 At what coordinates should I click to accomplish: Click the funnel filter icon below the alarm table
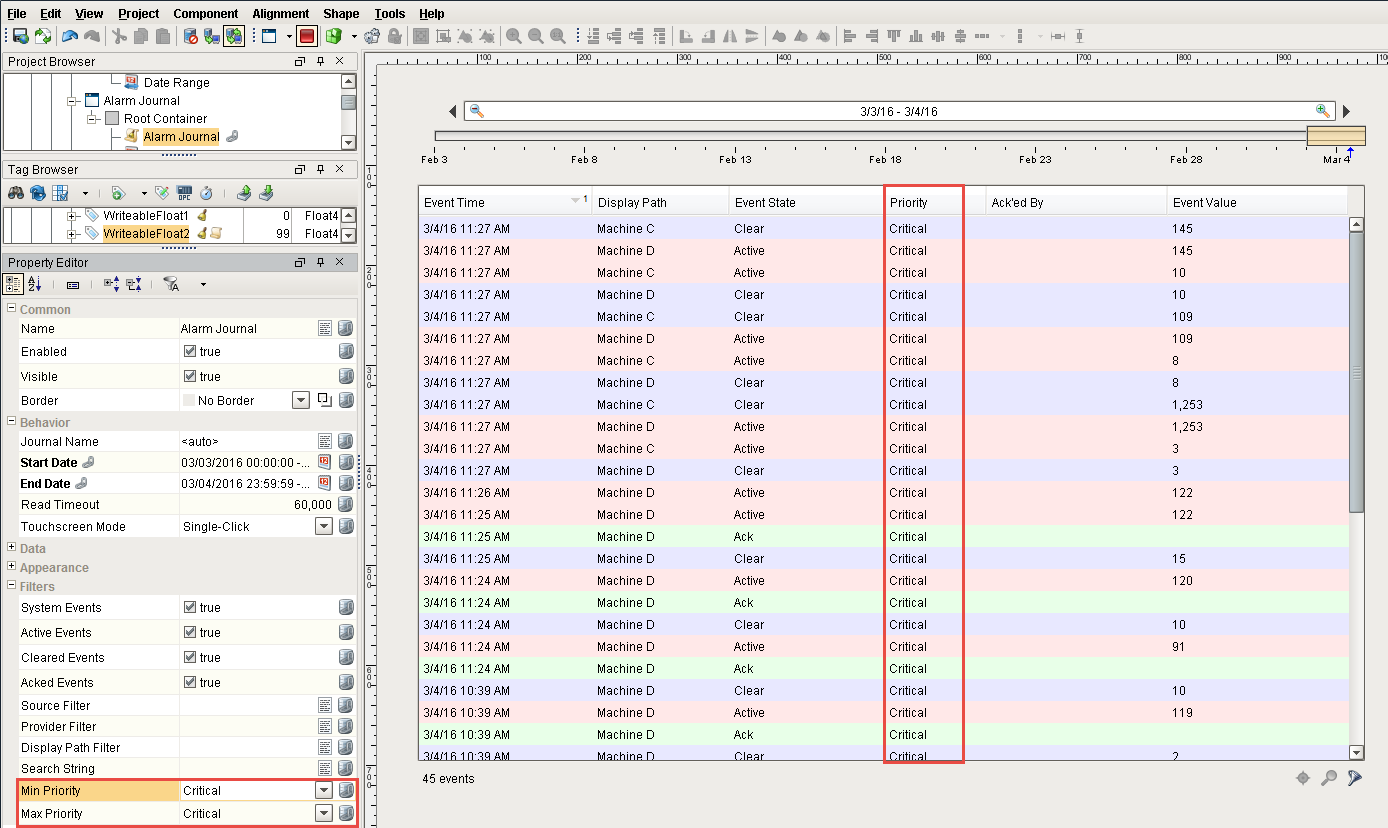[x=1354, y=778]
